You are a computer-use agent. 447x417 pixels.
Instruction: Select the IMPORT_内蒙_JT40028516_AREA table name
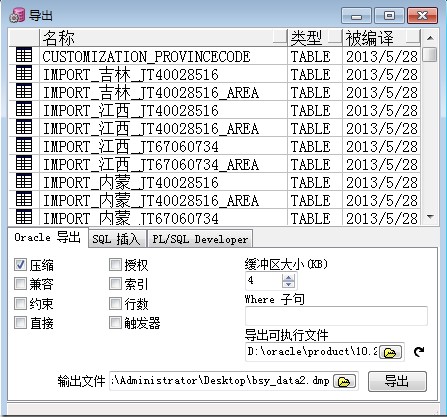[x=151, y=200]
